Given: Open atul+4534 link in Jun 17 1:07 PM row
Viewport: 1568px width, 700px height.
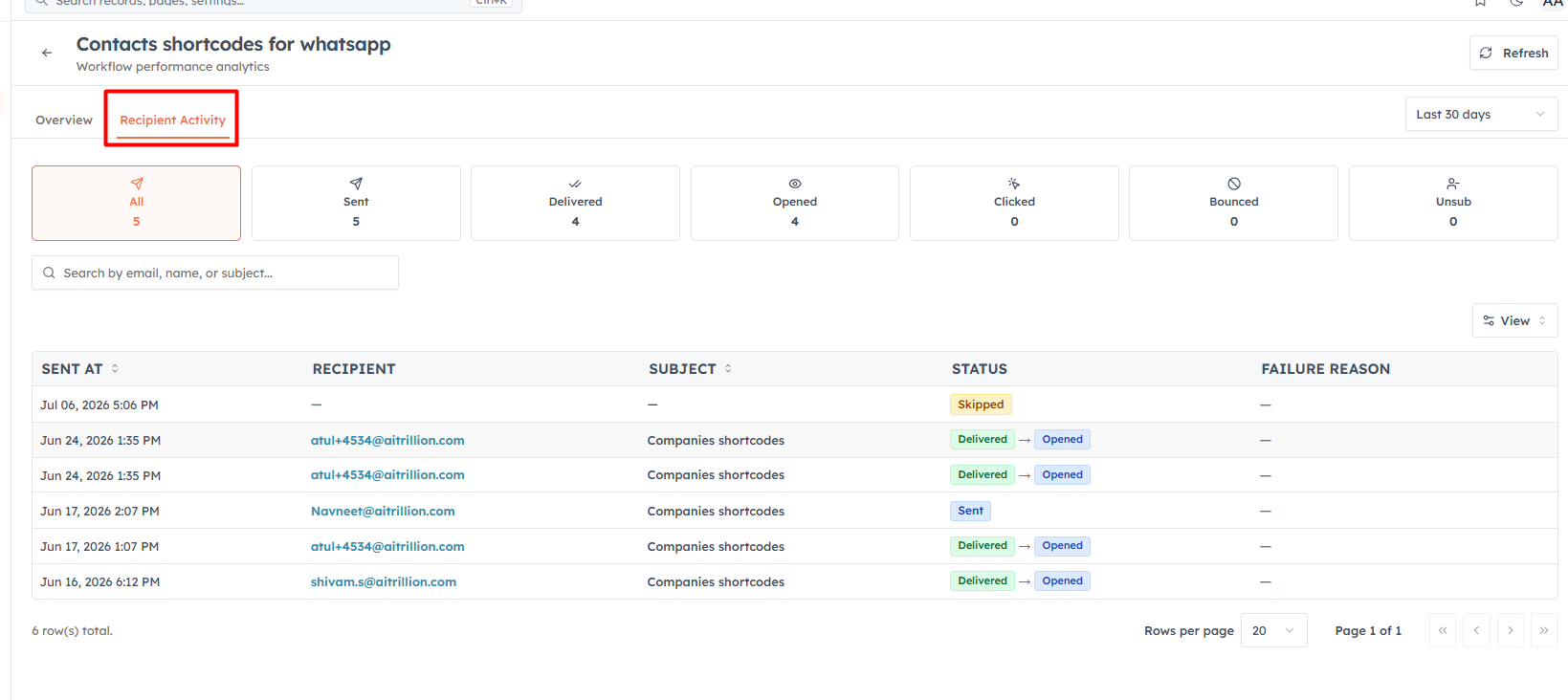Looking at the screenshot, I should click(387, 546).
